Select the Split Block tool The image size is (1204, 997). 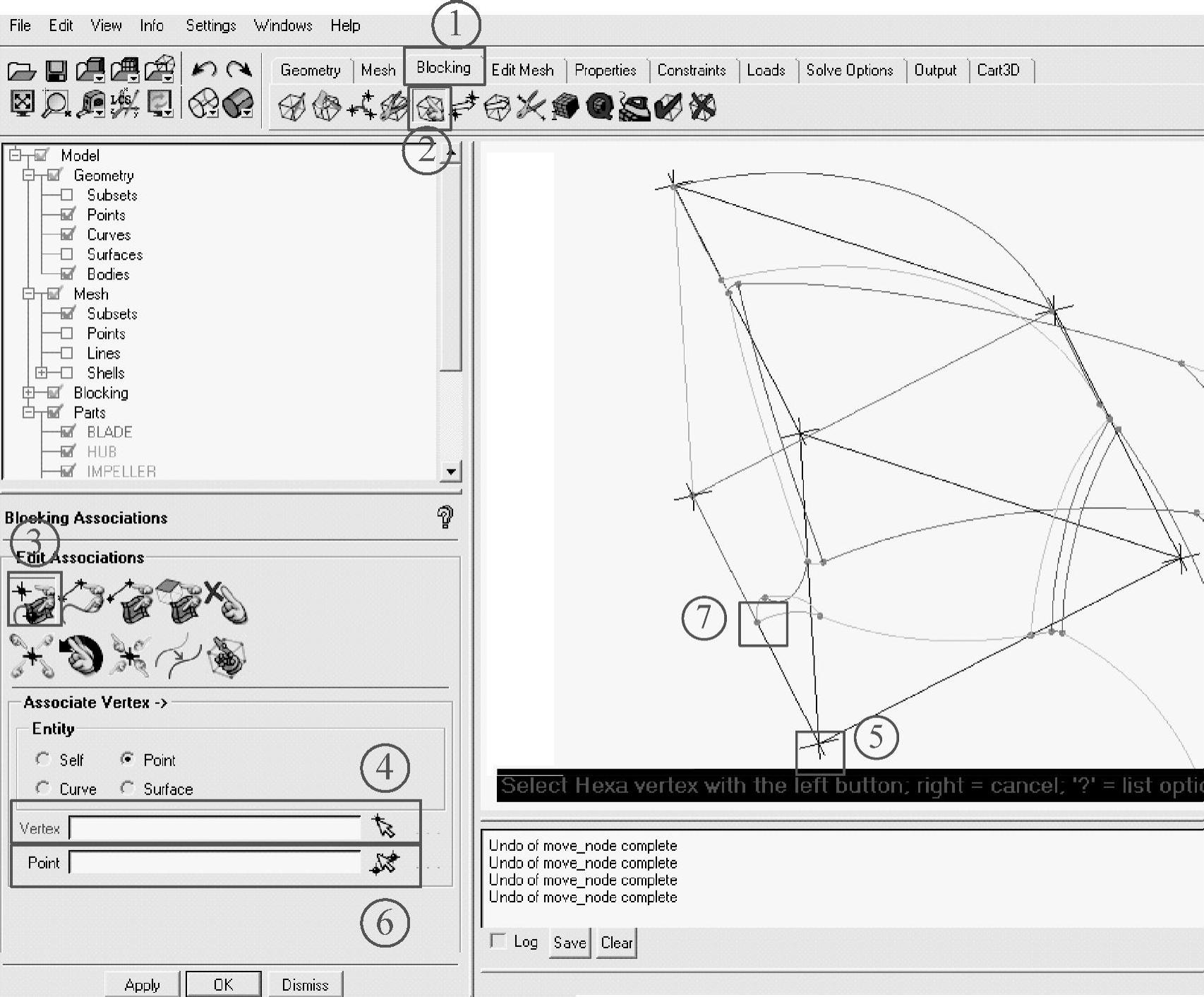click(326, 107)
